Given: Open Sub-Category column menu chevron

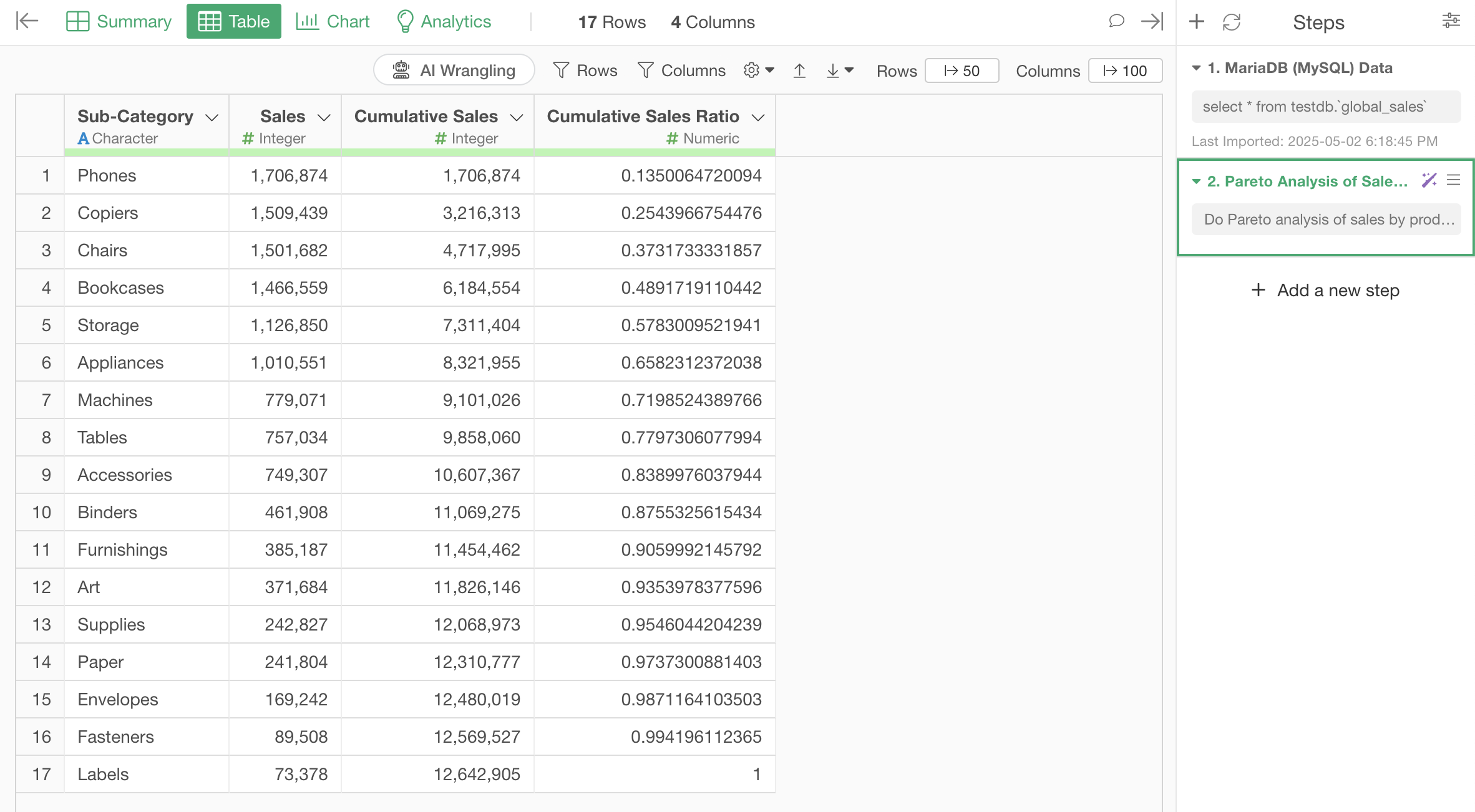Looking at the screenshot, I should [212, 117].
